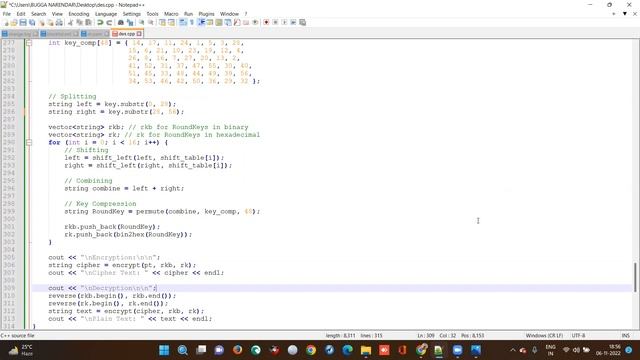Paste from clipboard via toolbar
Image resolution: width=640 pixels, height=360 pixels.
click(88, 22)
